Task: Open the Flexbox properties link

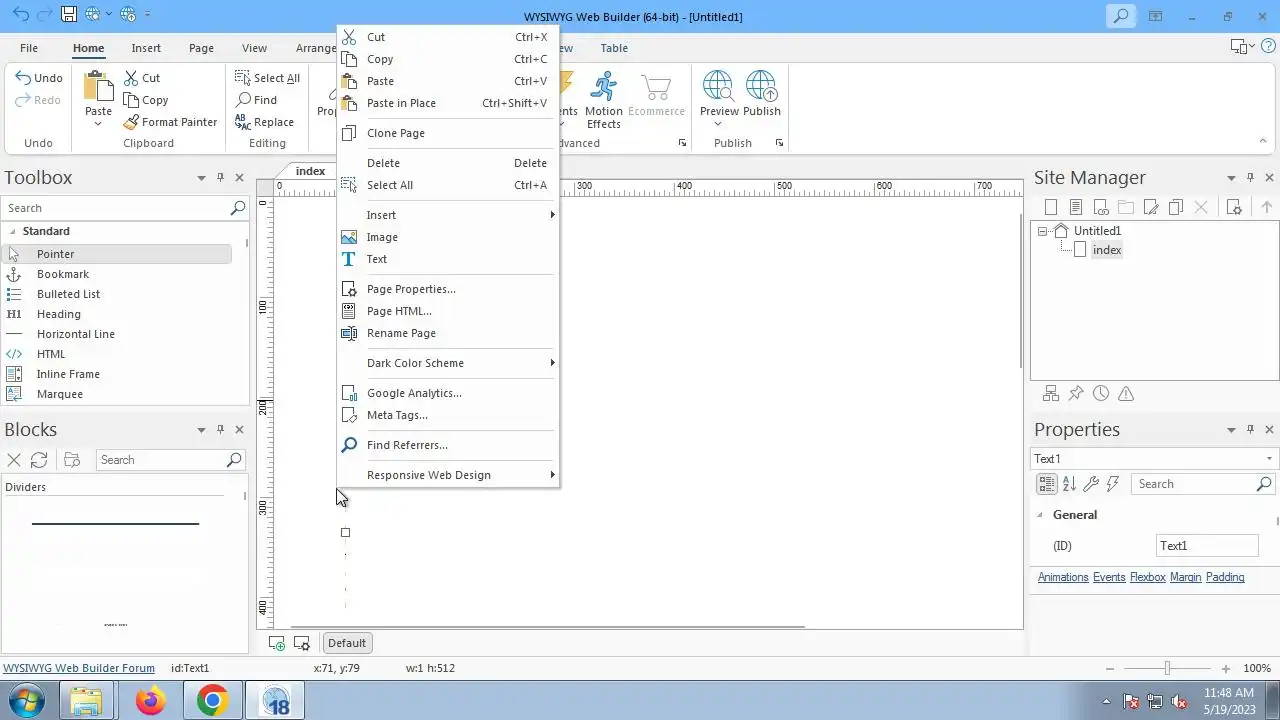Action: point(1148,577)
